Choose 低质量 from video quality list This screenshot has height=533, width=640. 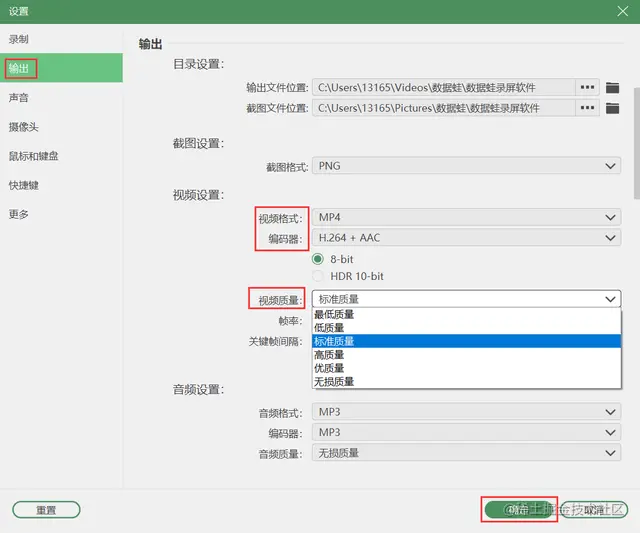[467, 328]
